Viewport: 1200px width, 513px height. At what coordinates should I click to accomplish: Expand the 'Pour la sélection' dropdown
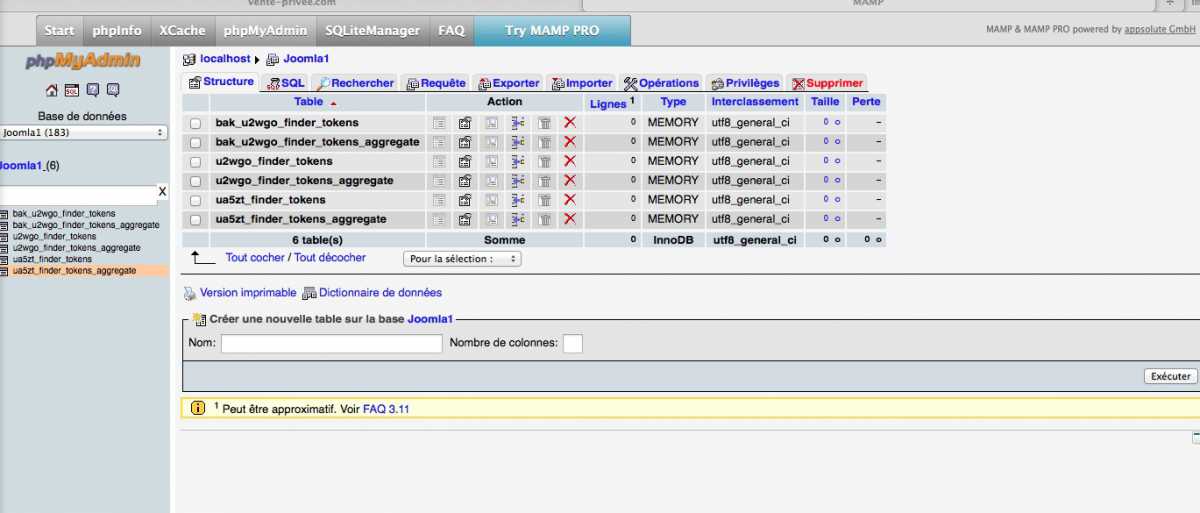click(462, 259)
